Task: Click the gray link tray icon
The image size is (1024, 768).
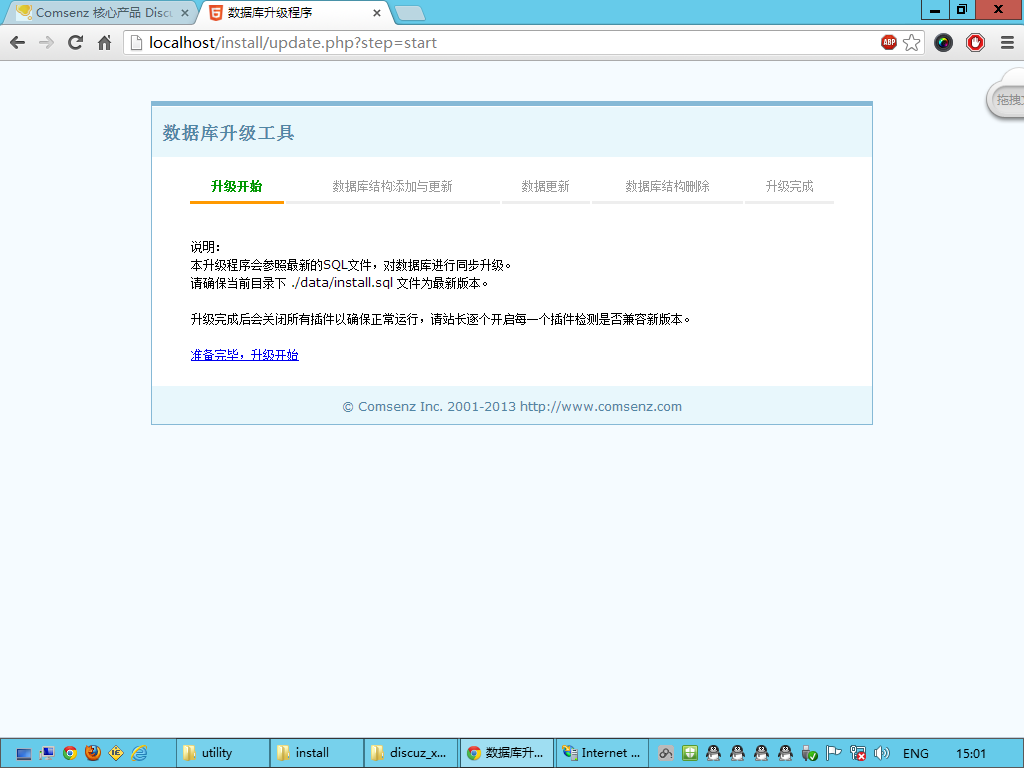Action: [x=665, y=754]
